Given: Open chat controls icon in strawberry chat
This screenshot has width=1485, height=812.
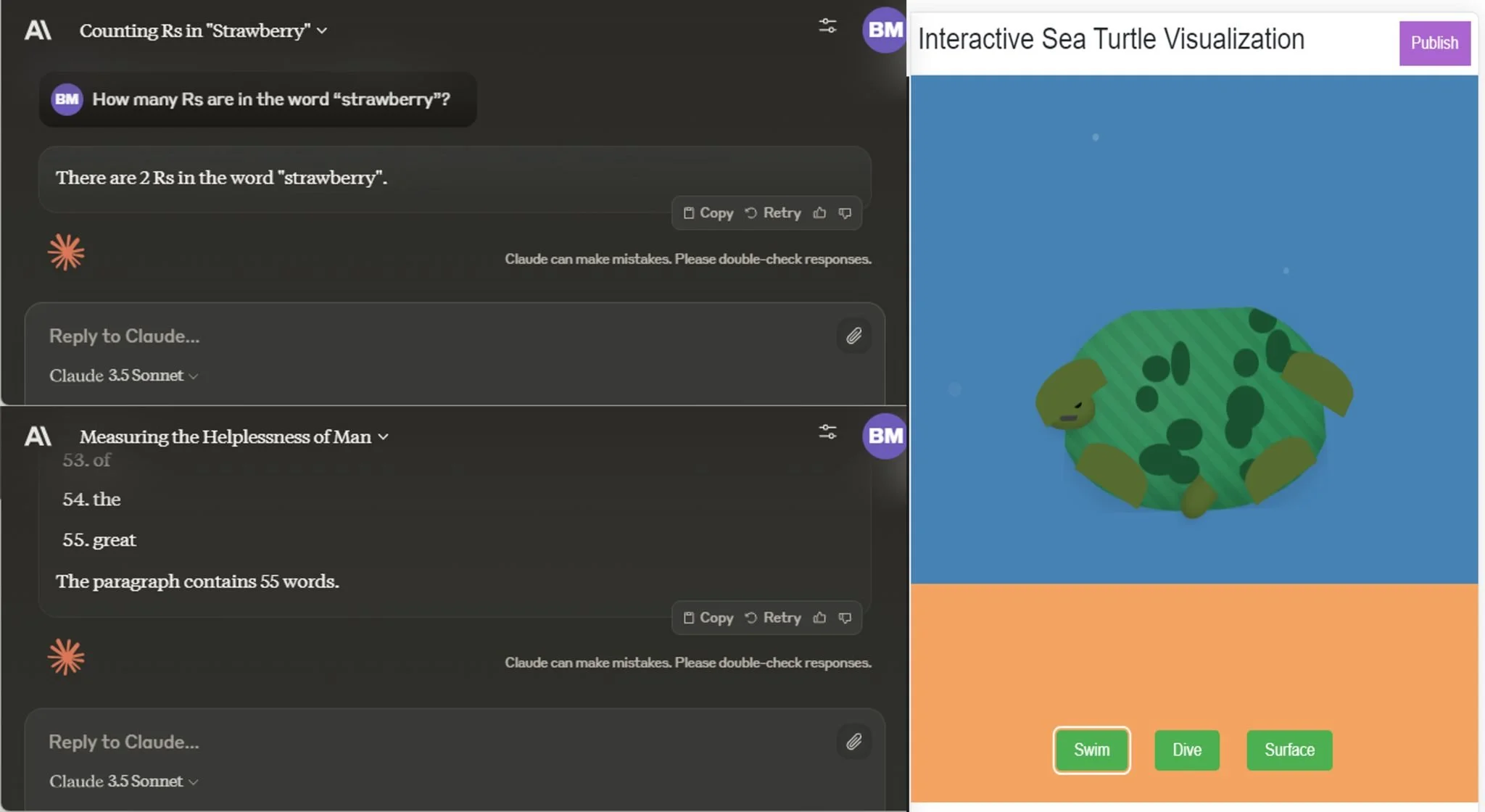Looking at the screenshot, I should [x=827, y=27].
